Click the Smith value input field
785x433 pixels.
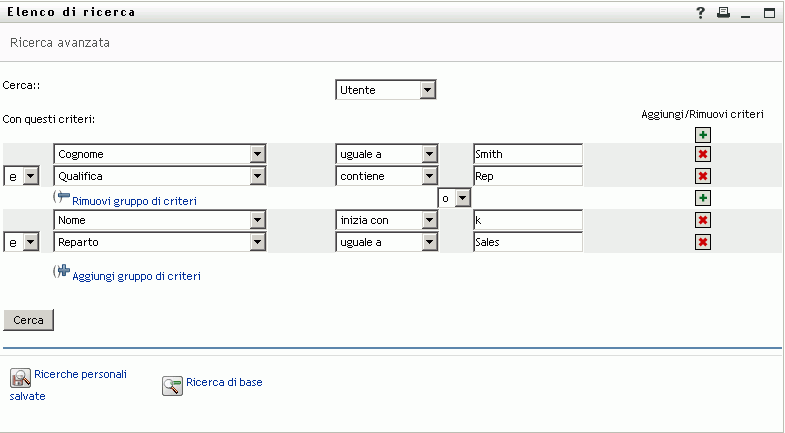tap(527, 154)
